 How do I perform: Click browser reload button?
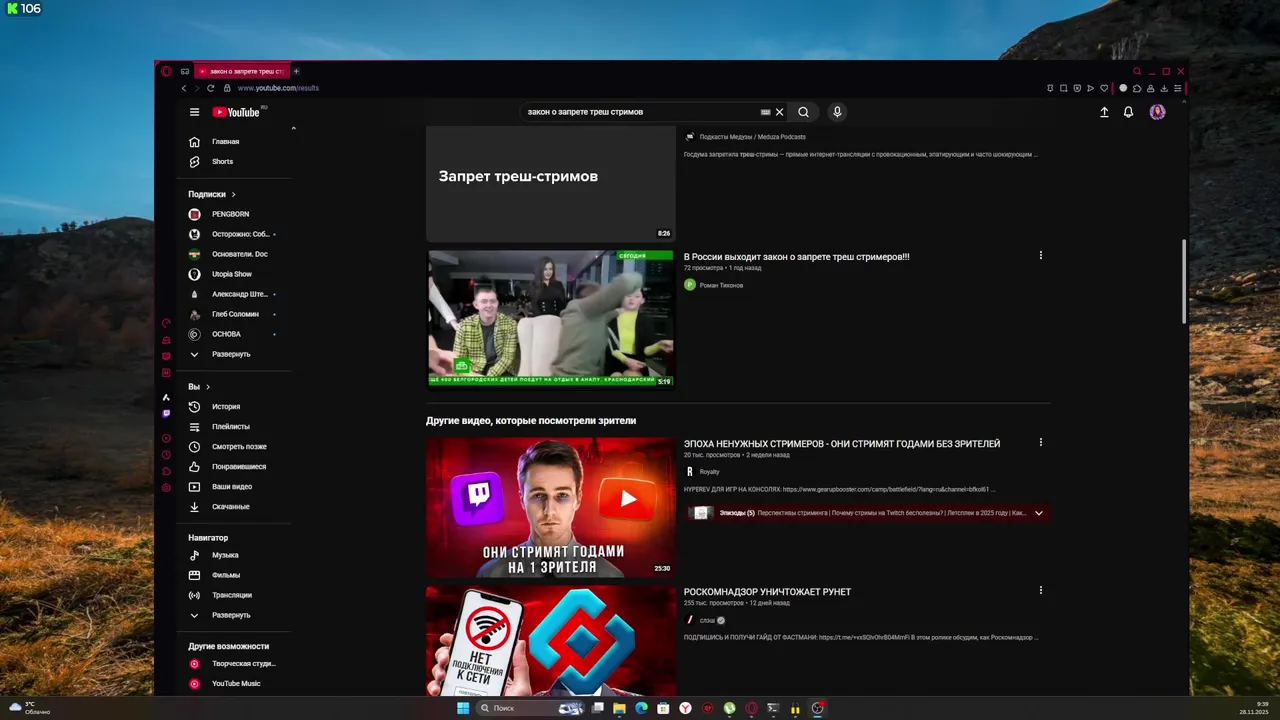point(210,88)
